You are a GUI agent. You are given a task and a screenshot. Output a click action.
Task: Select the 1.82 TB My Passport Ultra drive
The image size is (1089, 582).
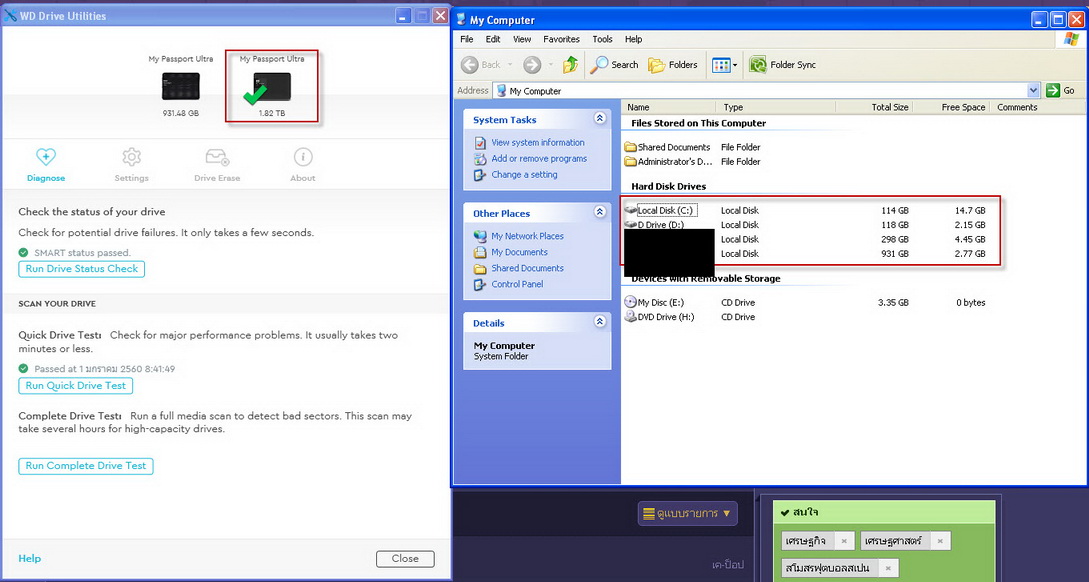tap(272, 87)
